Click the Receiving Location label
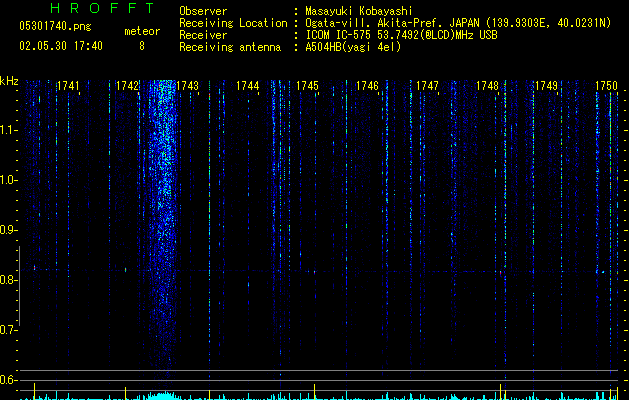629x400 pixels. (233, 23)
